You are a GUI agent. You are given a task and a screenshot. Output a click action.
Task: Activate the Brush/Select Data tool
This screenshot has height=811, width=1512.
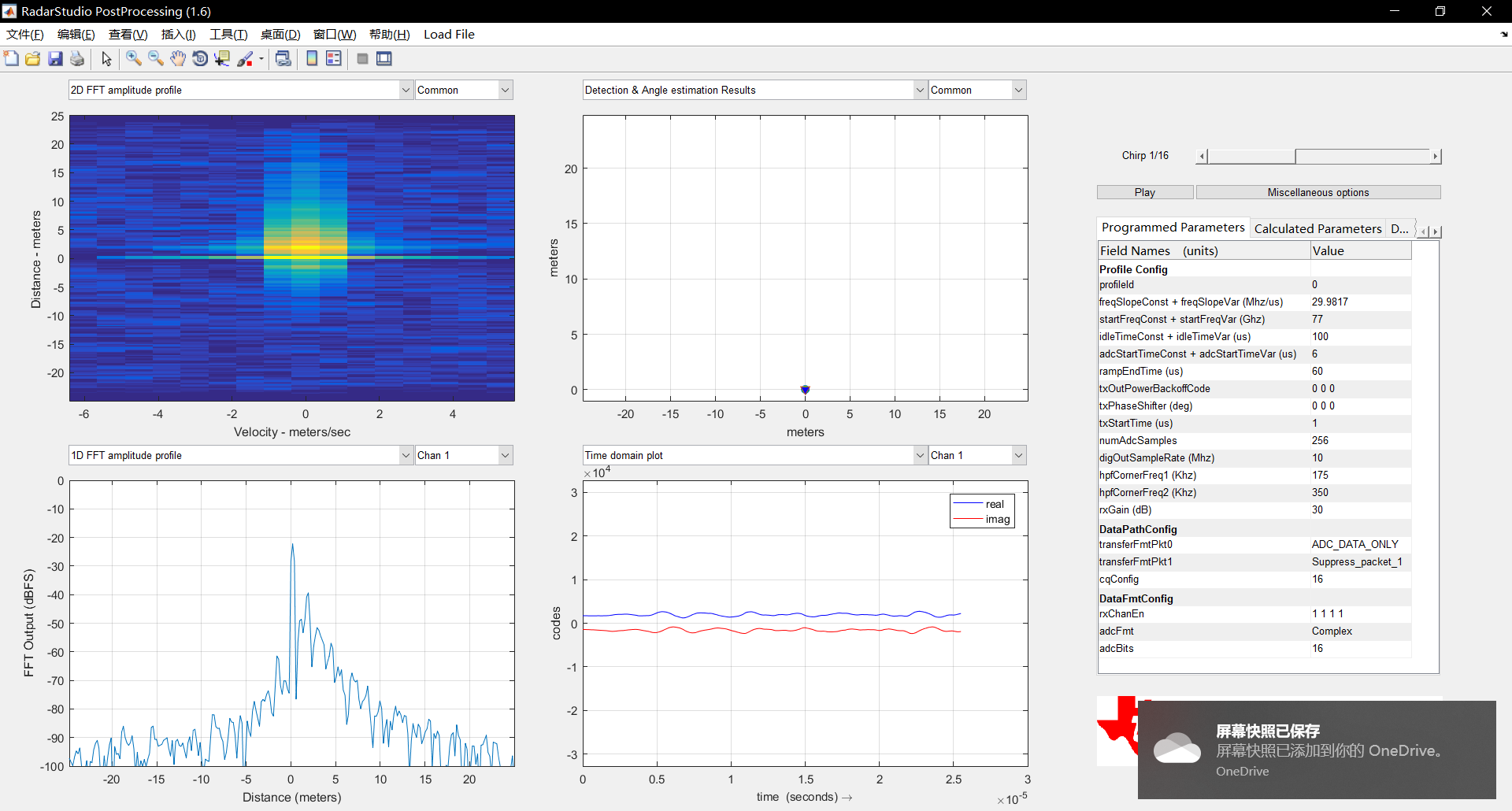tap(246, 58)
